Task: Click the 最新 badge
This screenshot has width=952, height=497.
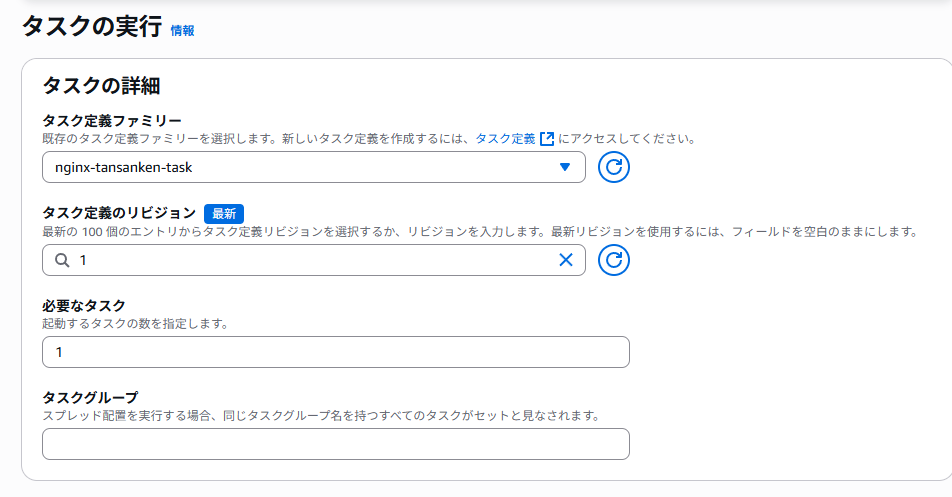Action: [x=224, y=213]
